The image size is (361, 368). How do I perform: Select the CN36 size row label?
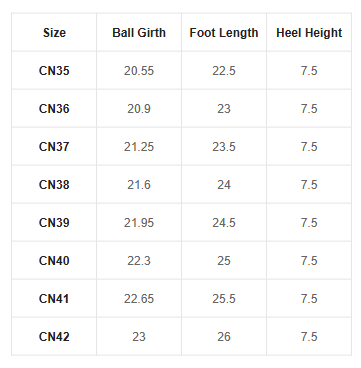pos(54,109)
